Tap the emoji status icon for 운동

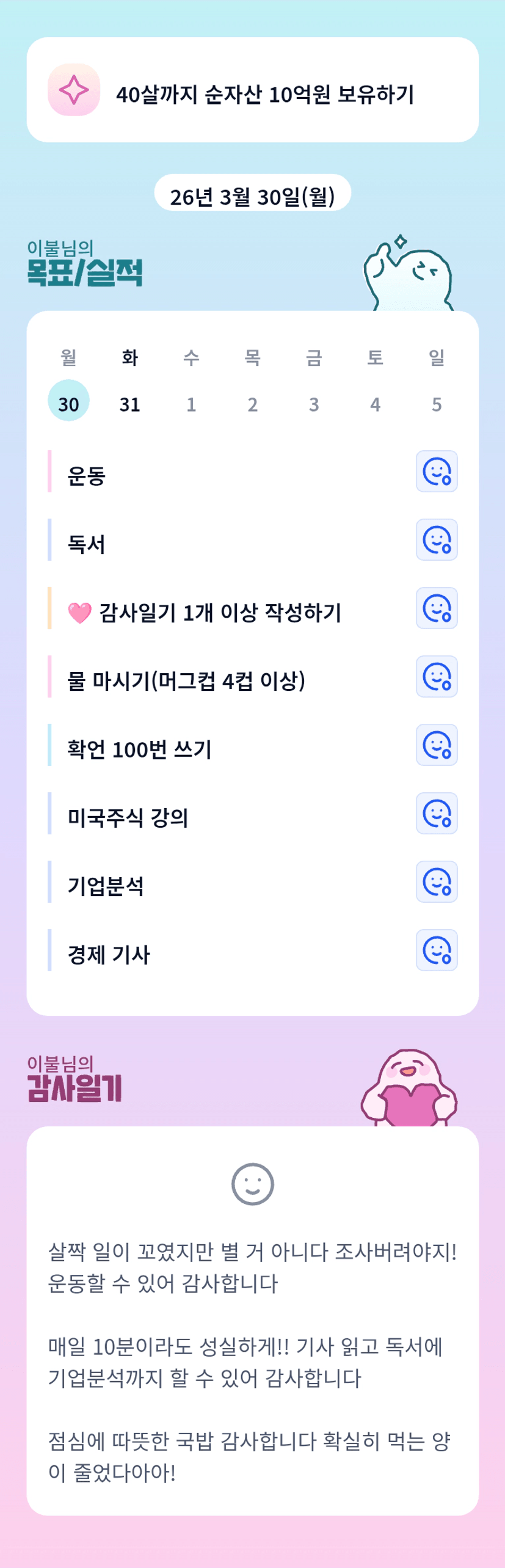click(437, 472)
